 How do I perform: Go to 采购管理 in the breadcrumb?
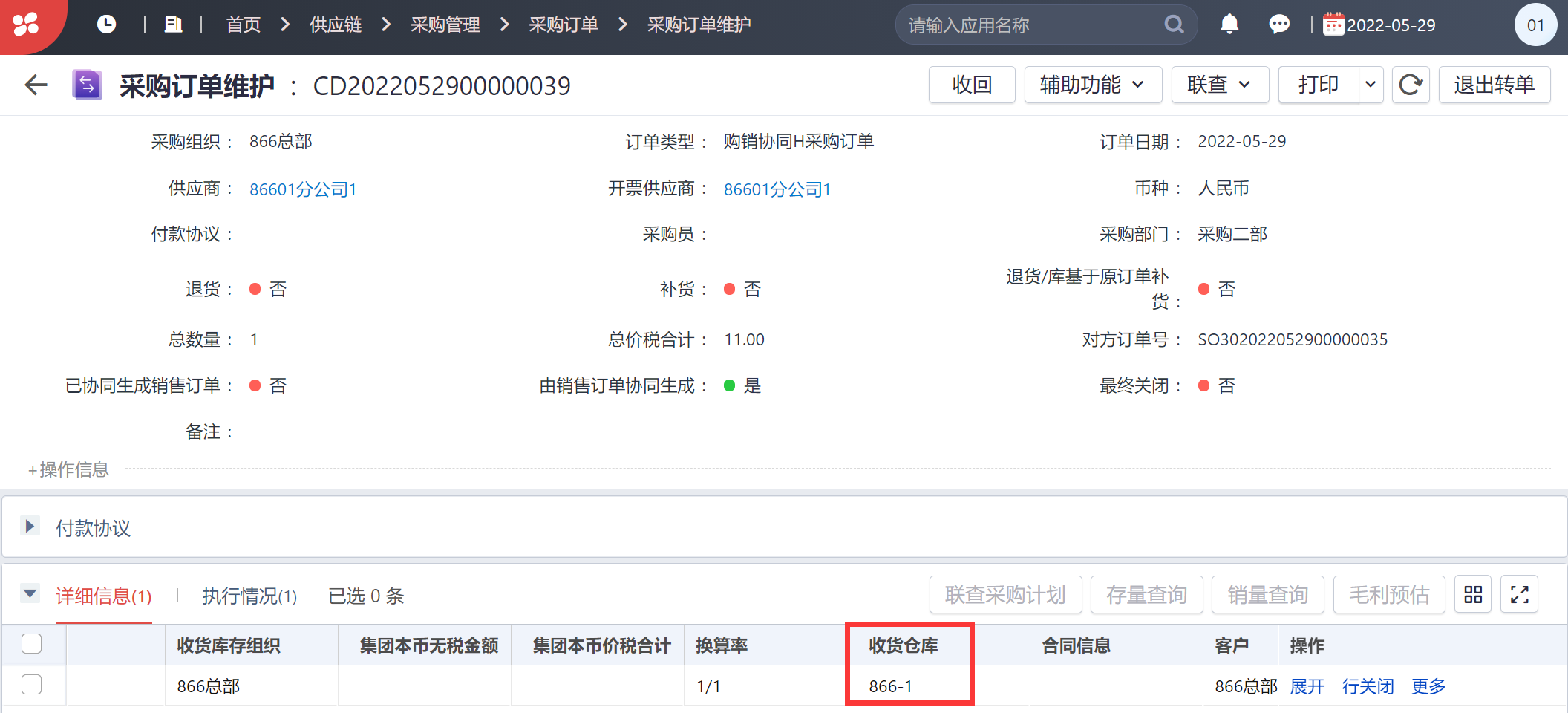coord(445,25)
